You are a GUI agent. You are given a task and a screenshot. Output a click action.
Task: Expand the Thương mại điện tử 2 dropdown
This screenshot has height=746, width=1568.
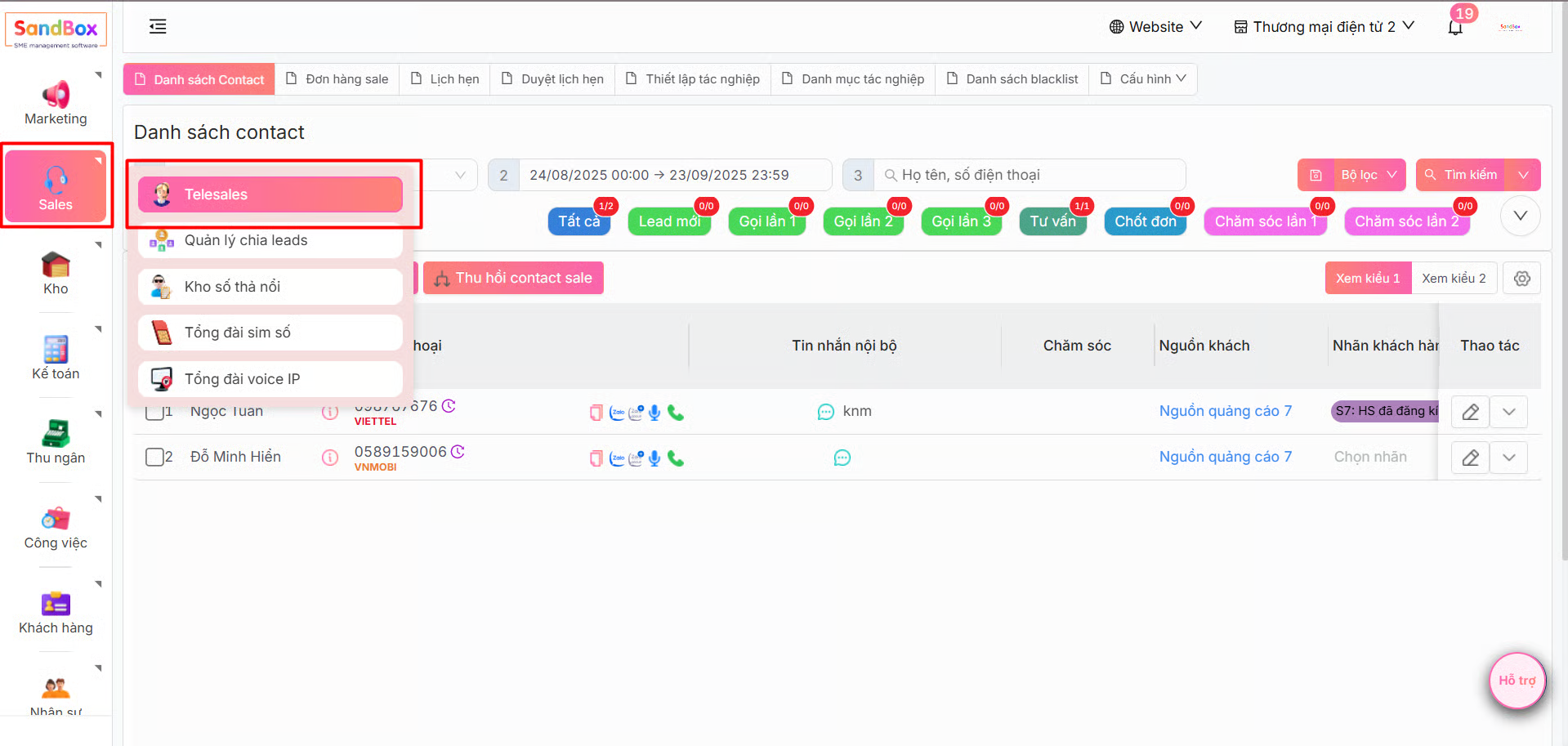click(1324, 27)
